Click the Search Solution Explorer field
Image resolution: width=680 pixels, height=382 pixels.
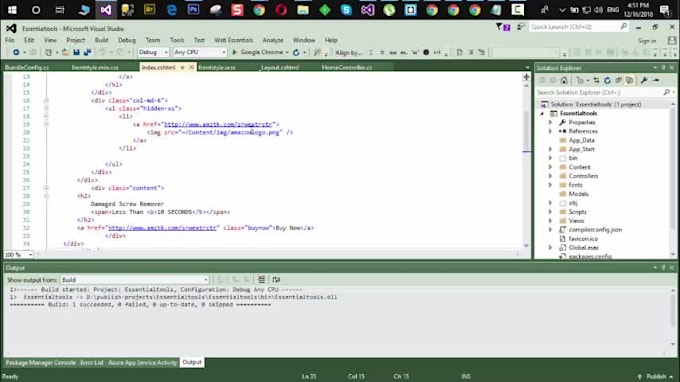coord(605,92)
